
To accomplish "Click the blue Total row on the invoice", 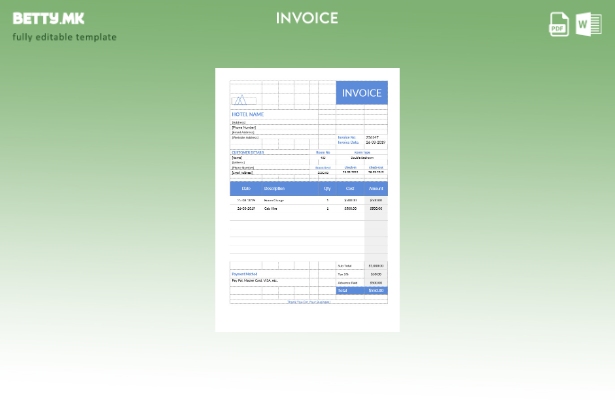I will coord(361,291).
